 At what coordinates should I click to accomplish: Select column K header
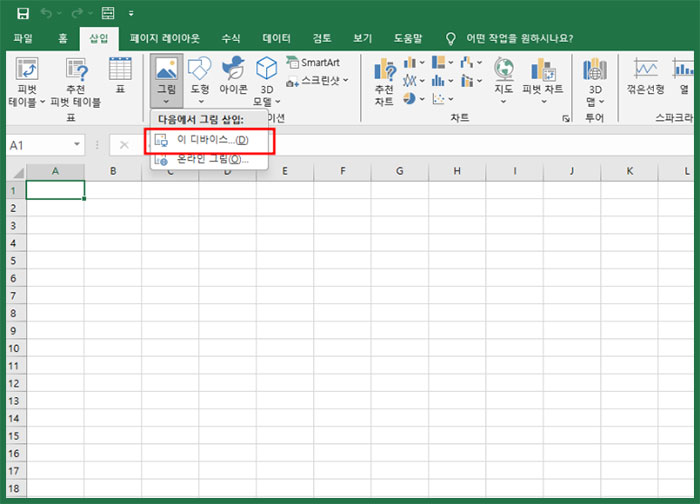pyautogui.click(x=629, y=171)
